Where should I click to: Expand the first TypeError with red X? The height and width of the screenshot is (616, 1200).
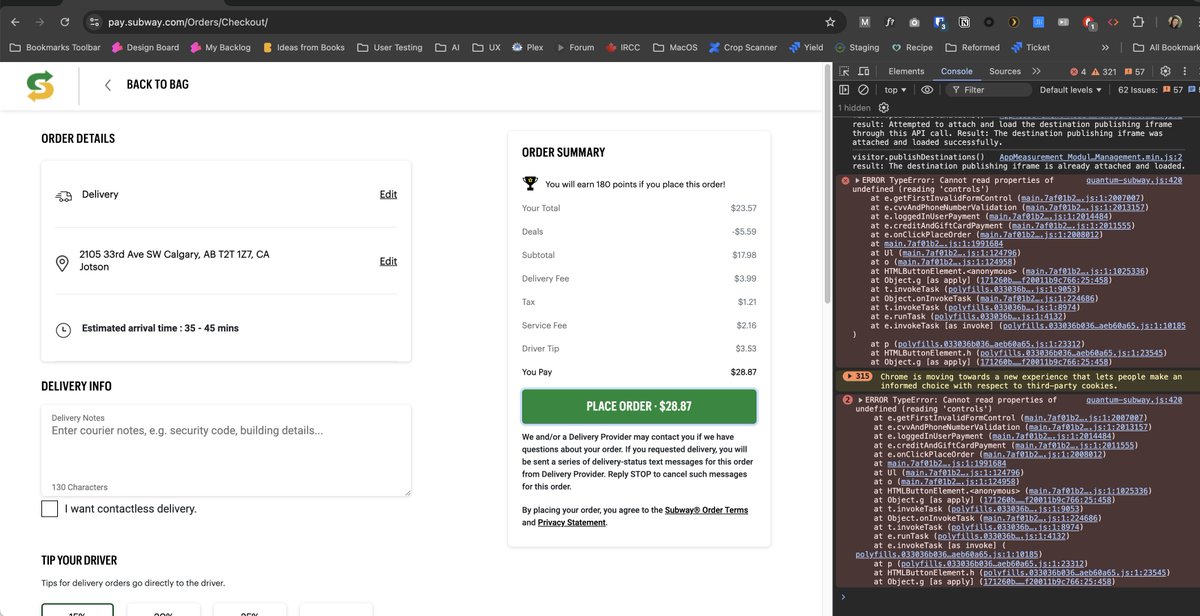tap(857, 180)
